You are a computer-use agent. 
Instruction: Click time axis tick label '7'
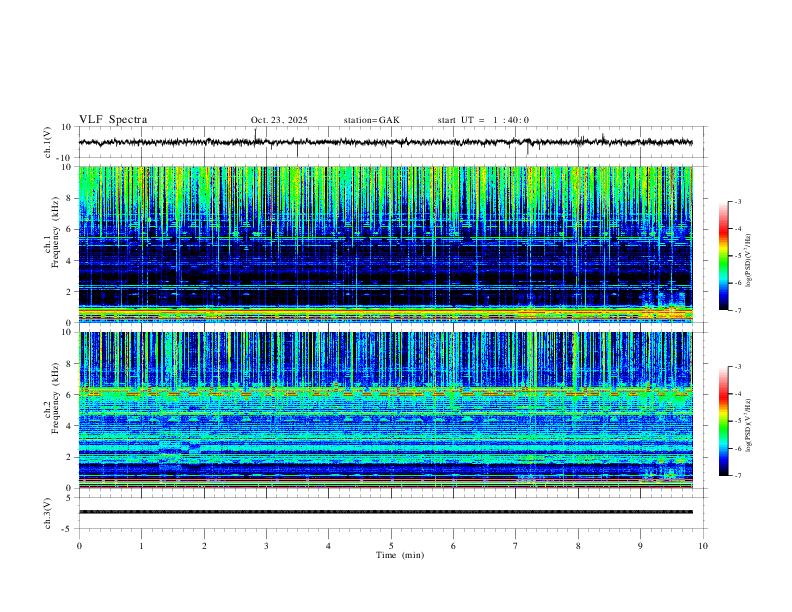coord(516,546)
